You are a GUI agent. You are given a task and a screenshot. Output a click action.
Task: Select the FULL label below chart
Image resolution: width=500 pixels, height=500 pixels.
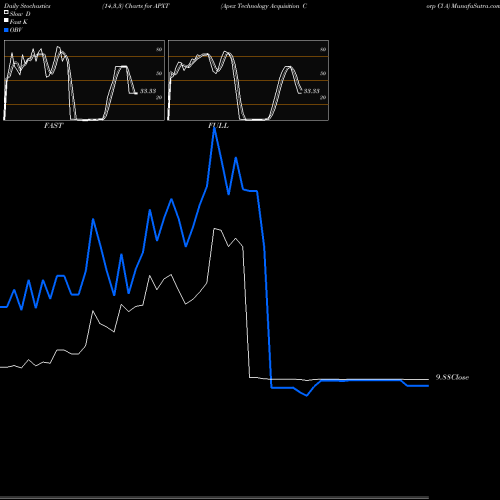click(218, 126)
